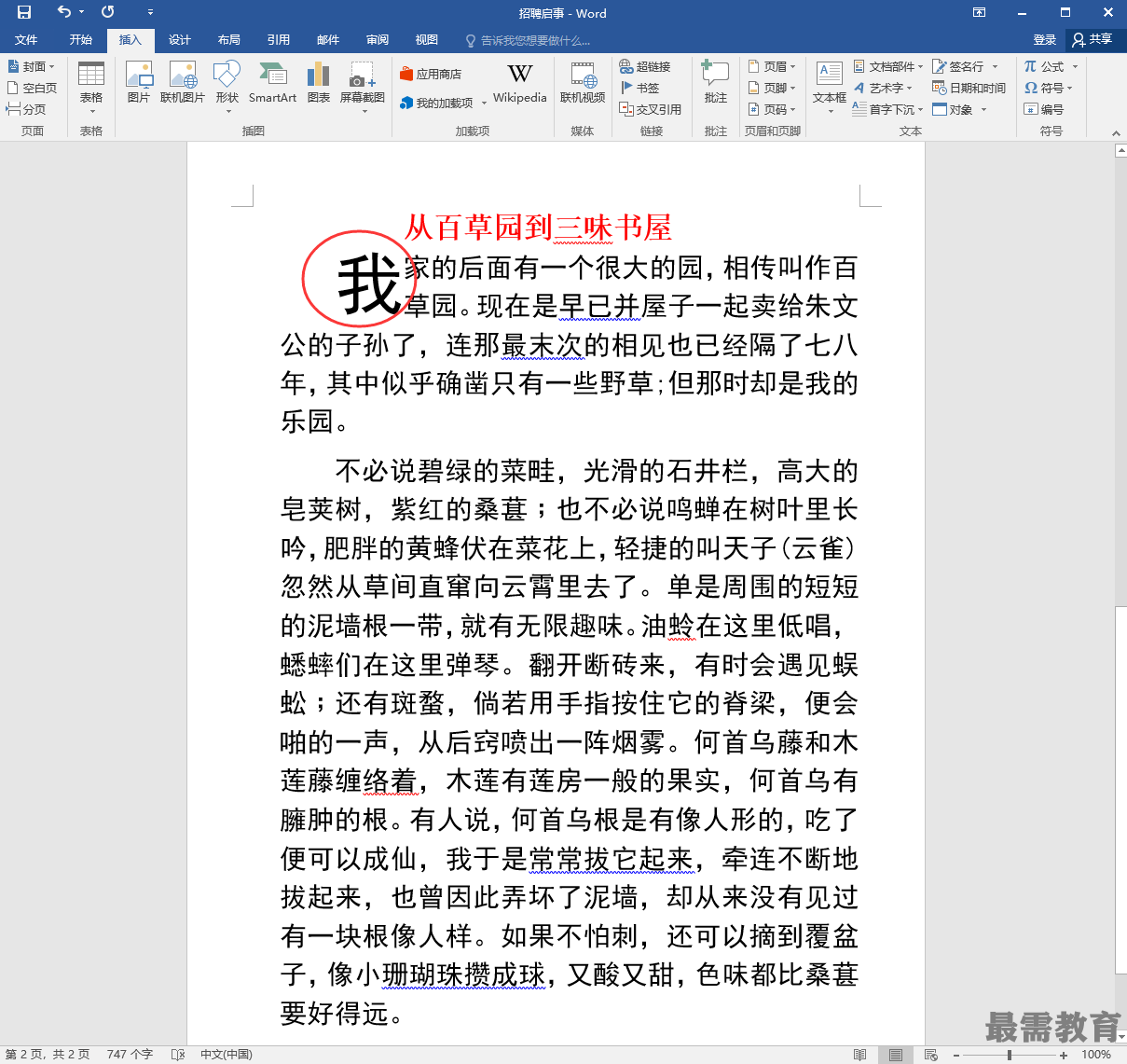Insert 日期和时间
The width and height of the screenshot is (1127, 1064).
969,88
